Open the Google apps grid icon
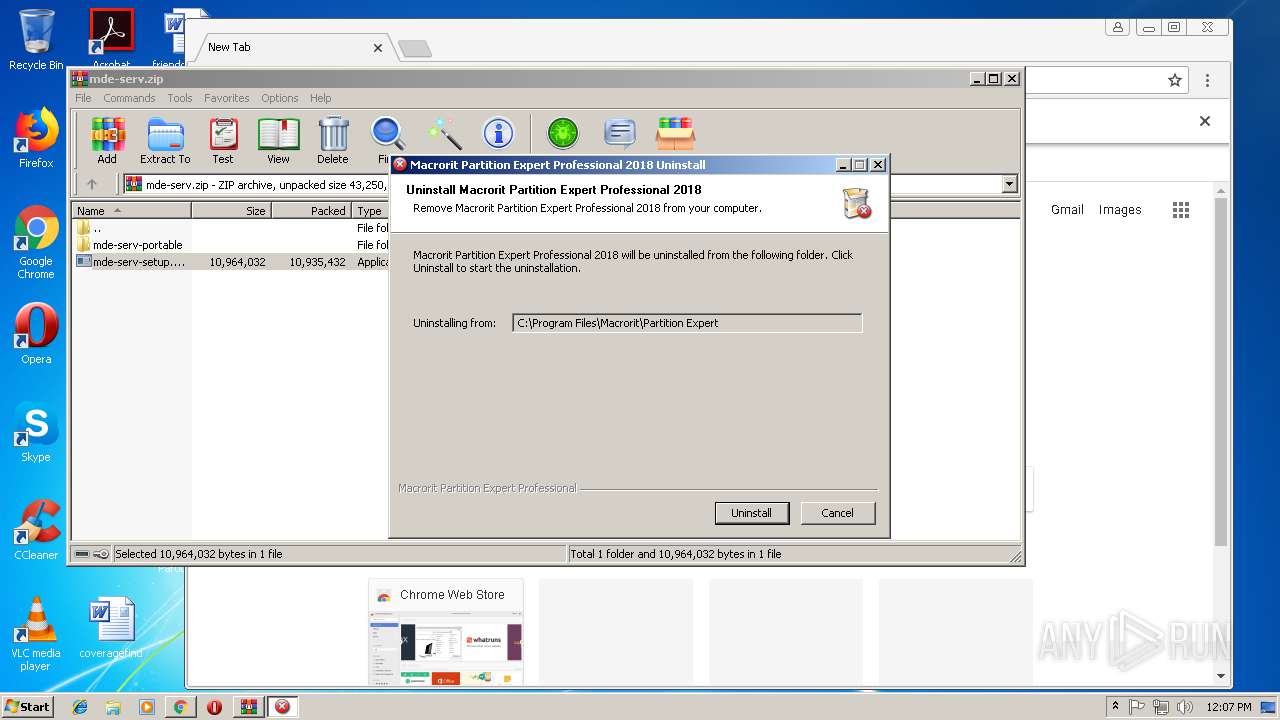This screenshot has height=720, width=1280. point(1181,210)
